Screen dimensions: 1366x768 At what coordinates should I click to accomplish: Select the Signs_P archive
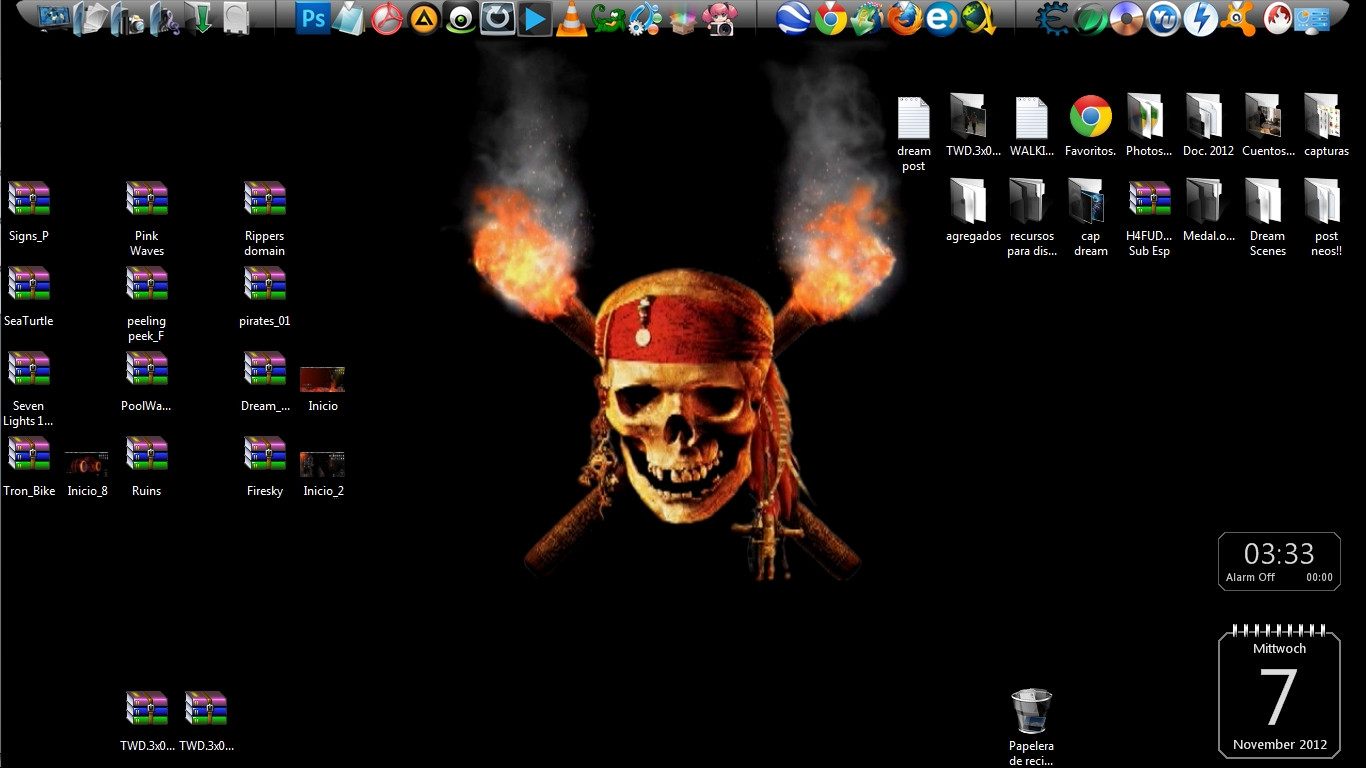coord(29,212)
